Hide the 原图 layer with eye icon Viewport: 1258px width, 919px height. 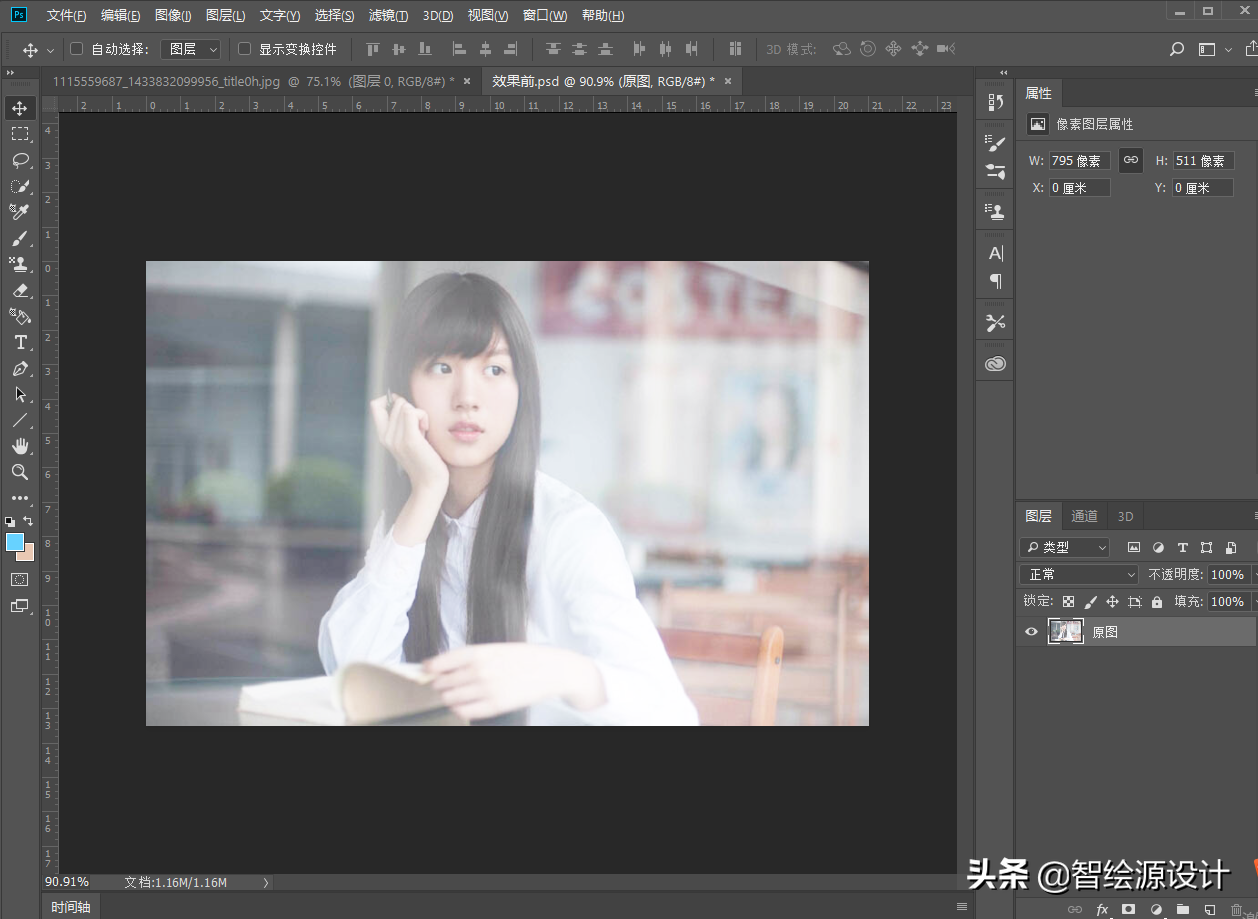[x=1031, y=632]
